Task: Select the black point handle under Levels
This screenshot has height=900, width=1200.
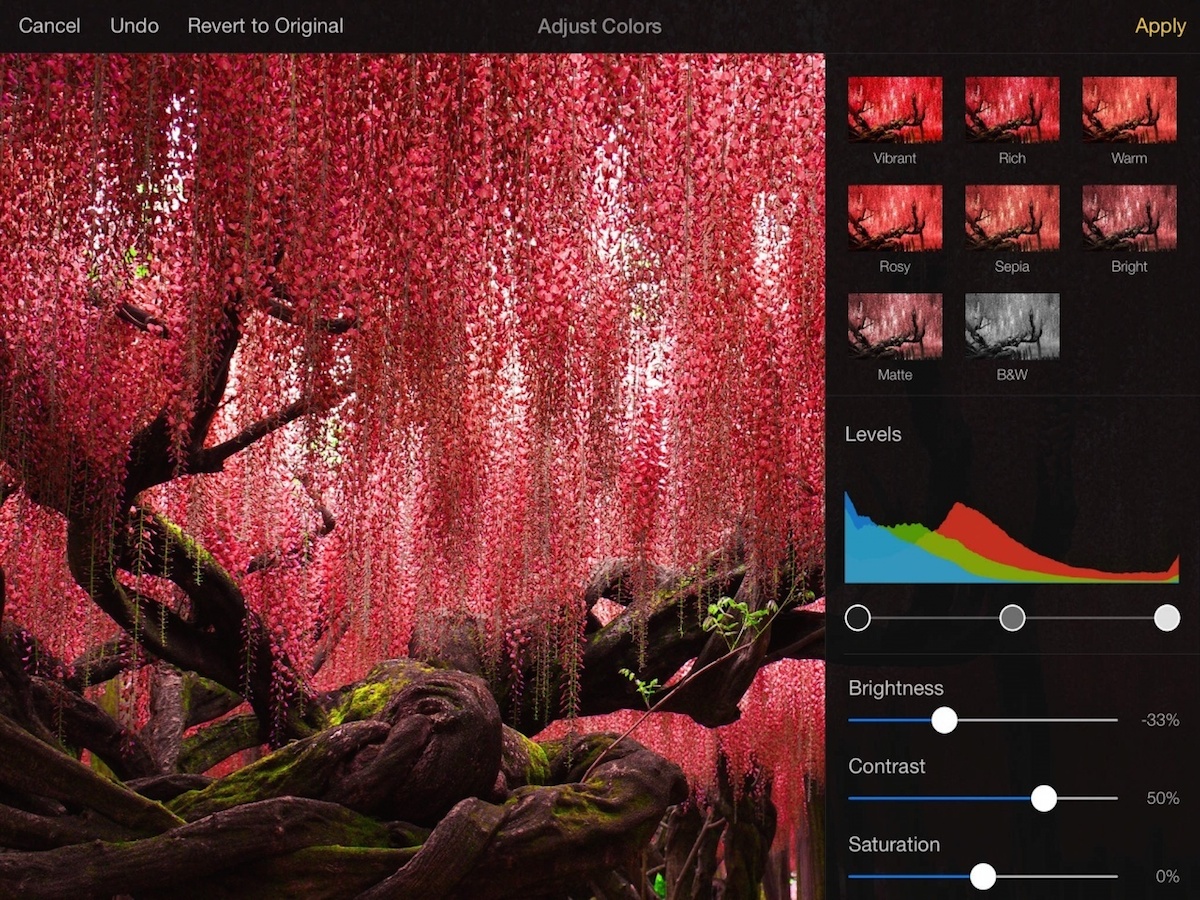Action: [x=857, y=618]
